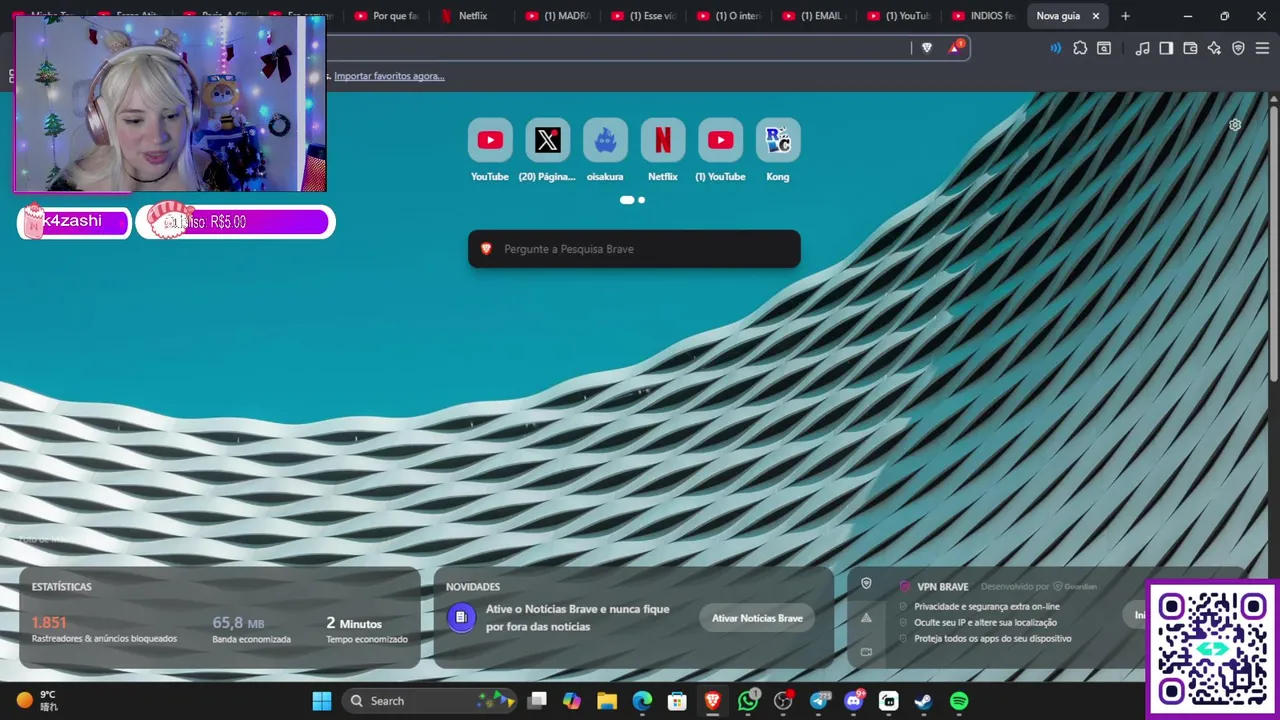Open Microsoft Edge from taskbar
Screen dimensions: 1280x720
coord(642,701)
